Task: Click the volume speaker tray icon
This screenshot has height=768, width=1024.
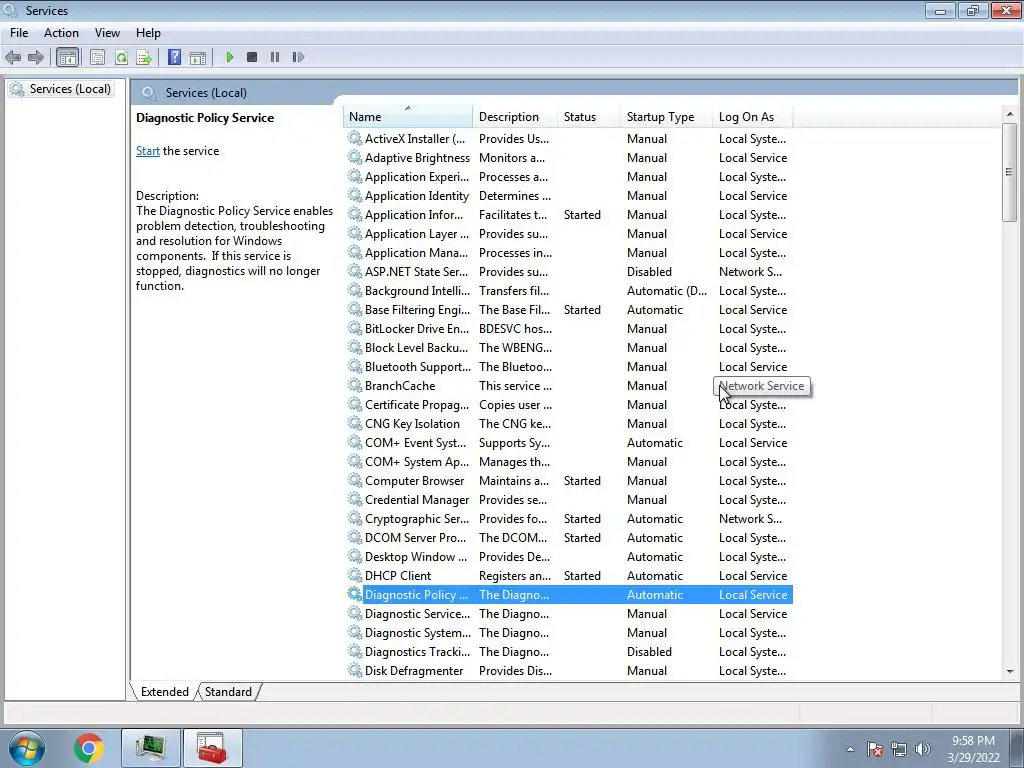Action: pos(923,749)
